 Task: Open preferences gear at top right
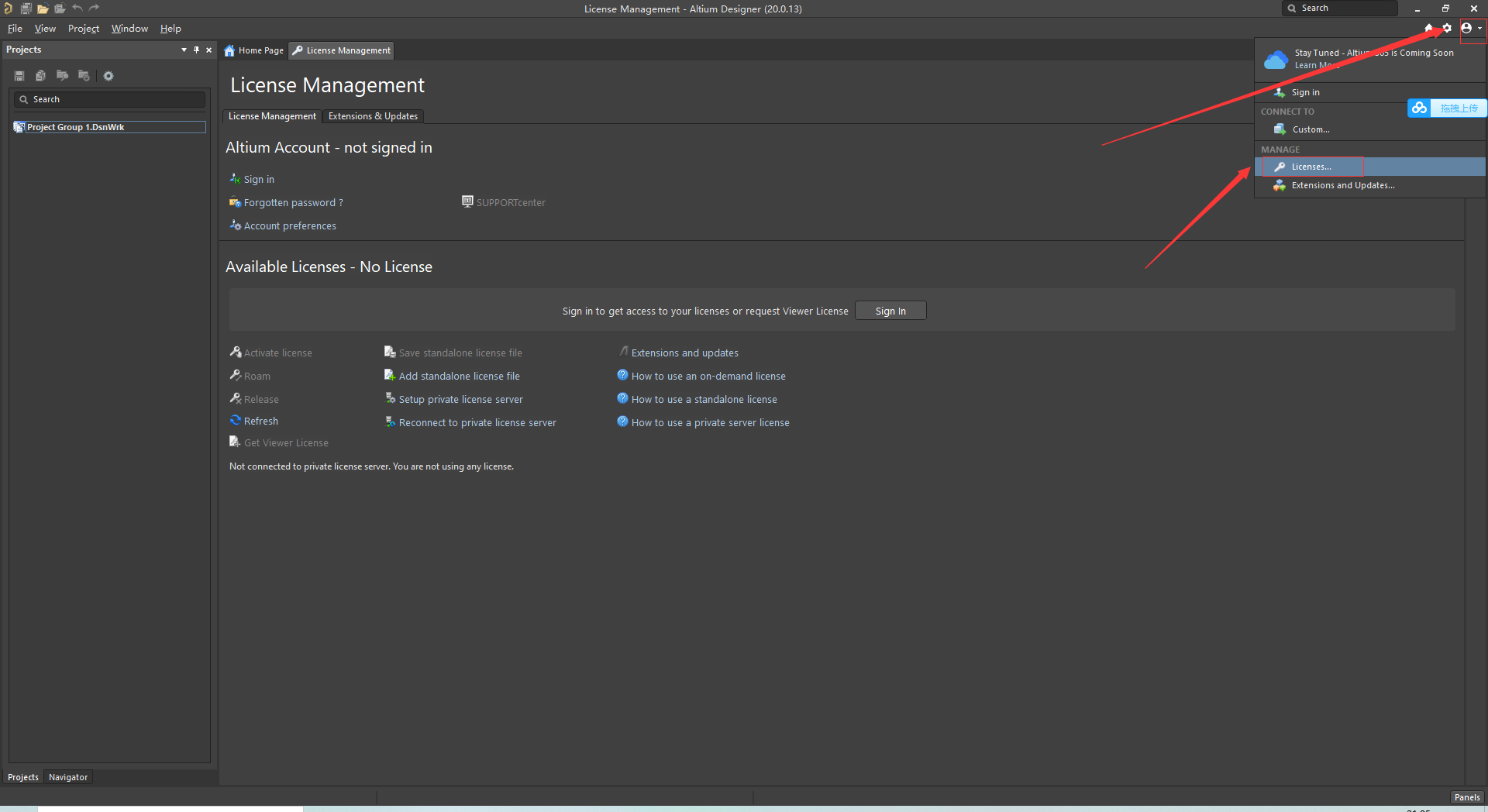point(1447,28)
